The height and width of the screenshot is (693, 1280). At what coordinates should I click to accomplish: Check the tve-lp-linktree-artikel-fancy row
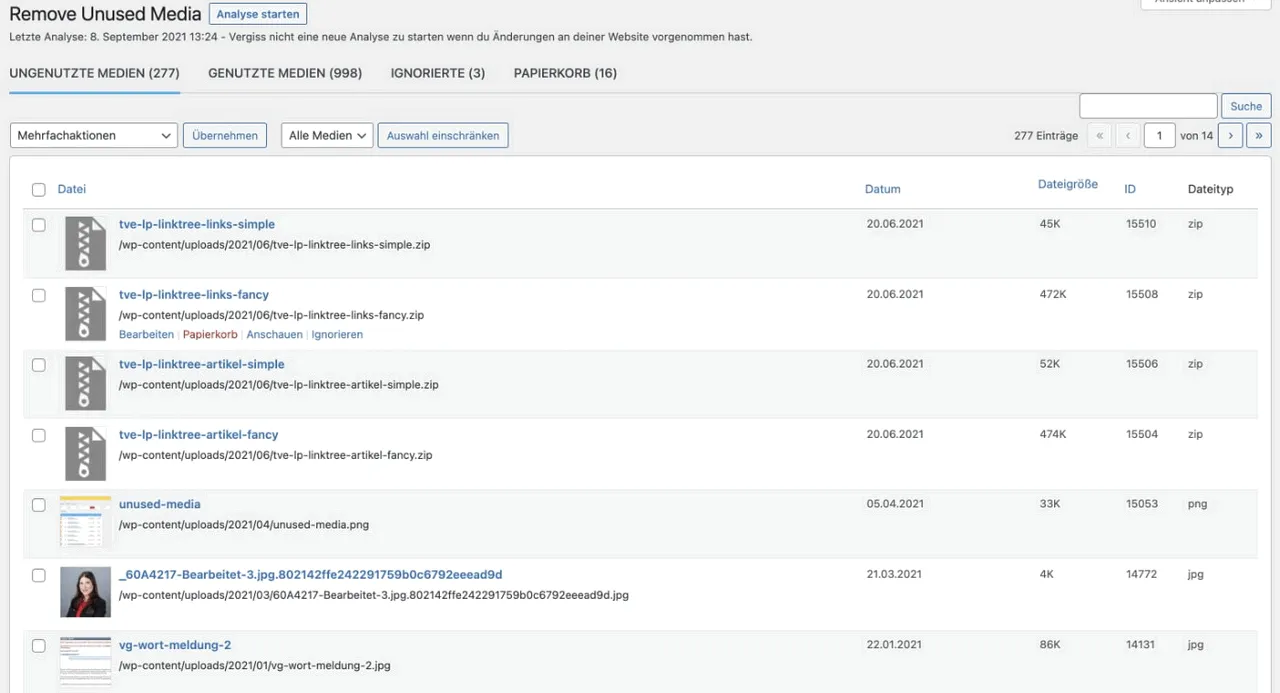[39, 435]
